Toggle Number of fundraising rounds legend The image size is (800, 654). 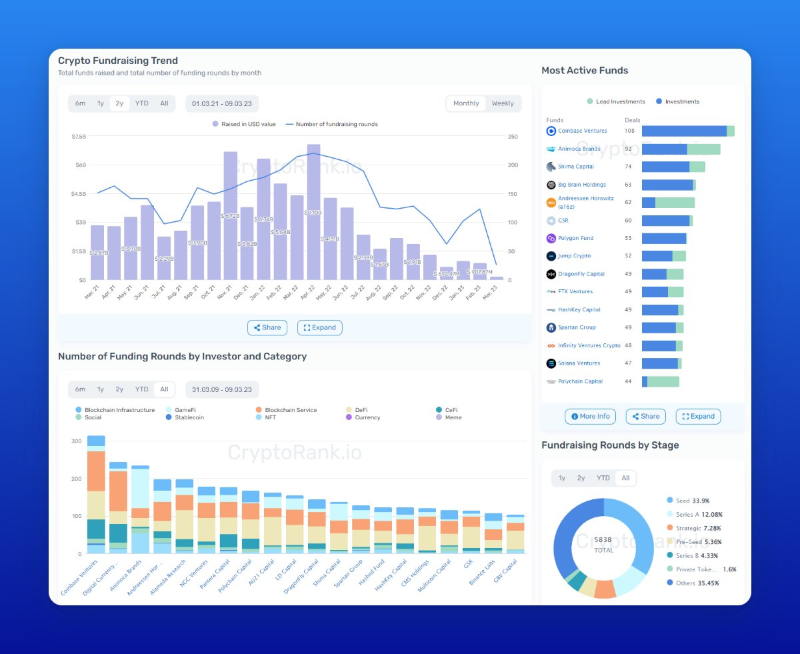click(332, 124)
